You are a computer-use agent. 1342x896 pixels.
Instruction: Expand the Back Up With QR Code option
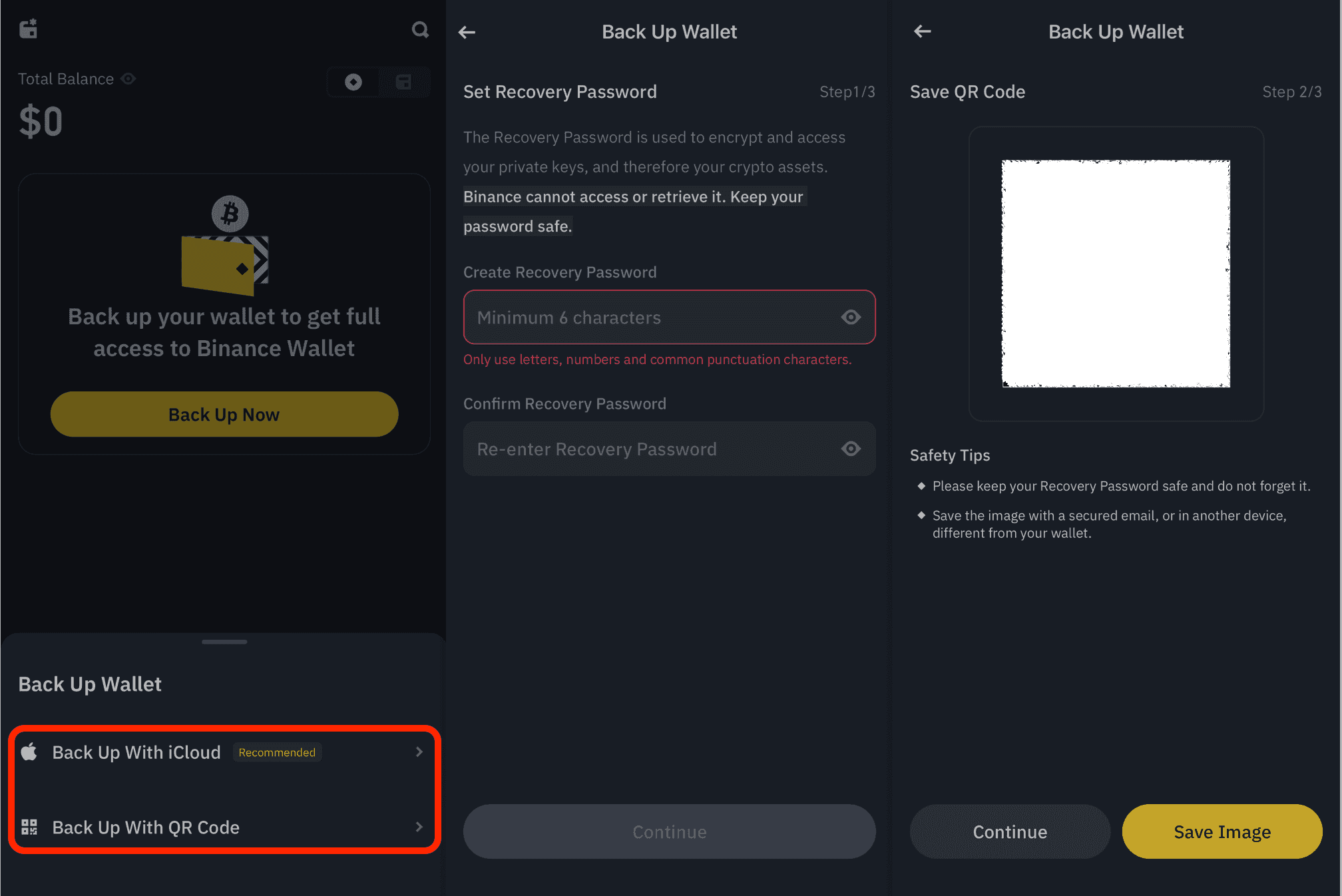[x=224, y=827]
